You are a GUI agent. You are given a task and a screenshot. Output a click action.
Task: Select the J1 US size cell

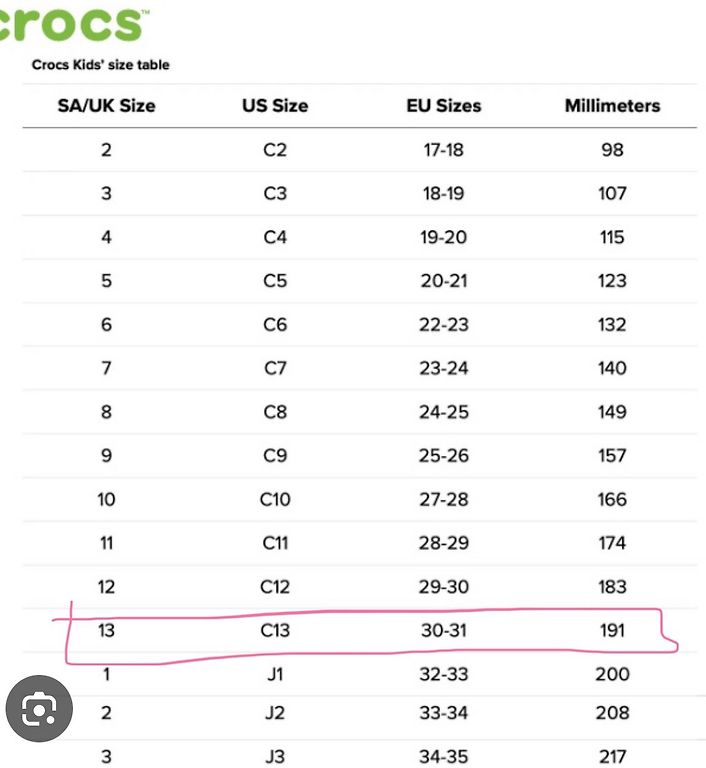(275, 674)
